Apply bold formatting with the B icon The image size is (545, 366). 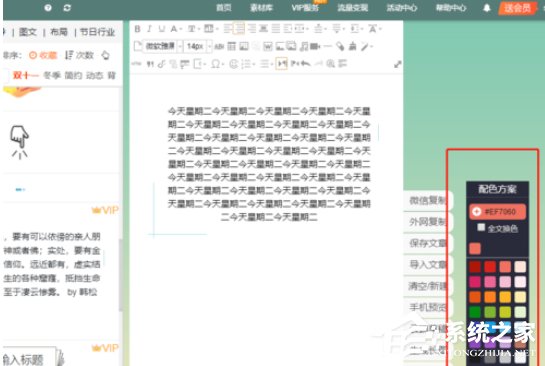[x=138, y=29]
